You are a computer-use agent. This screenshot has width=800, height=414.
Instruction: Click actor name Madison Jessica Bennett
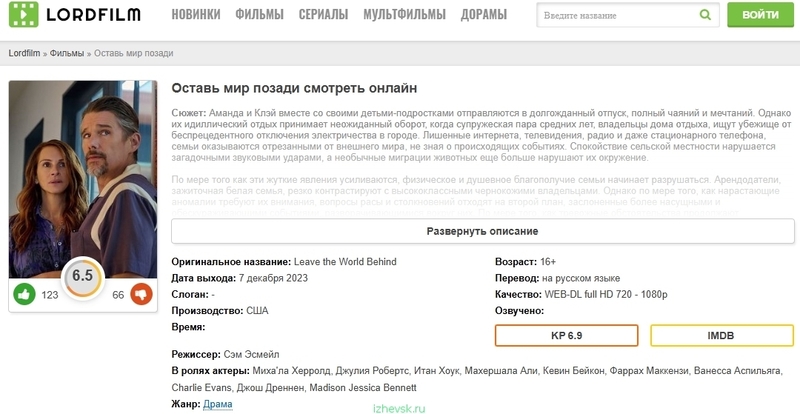363,388
